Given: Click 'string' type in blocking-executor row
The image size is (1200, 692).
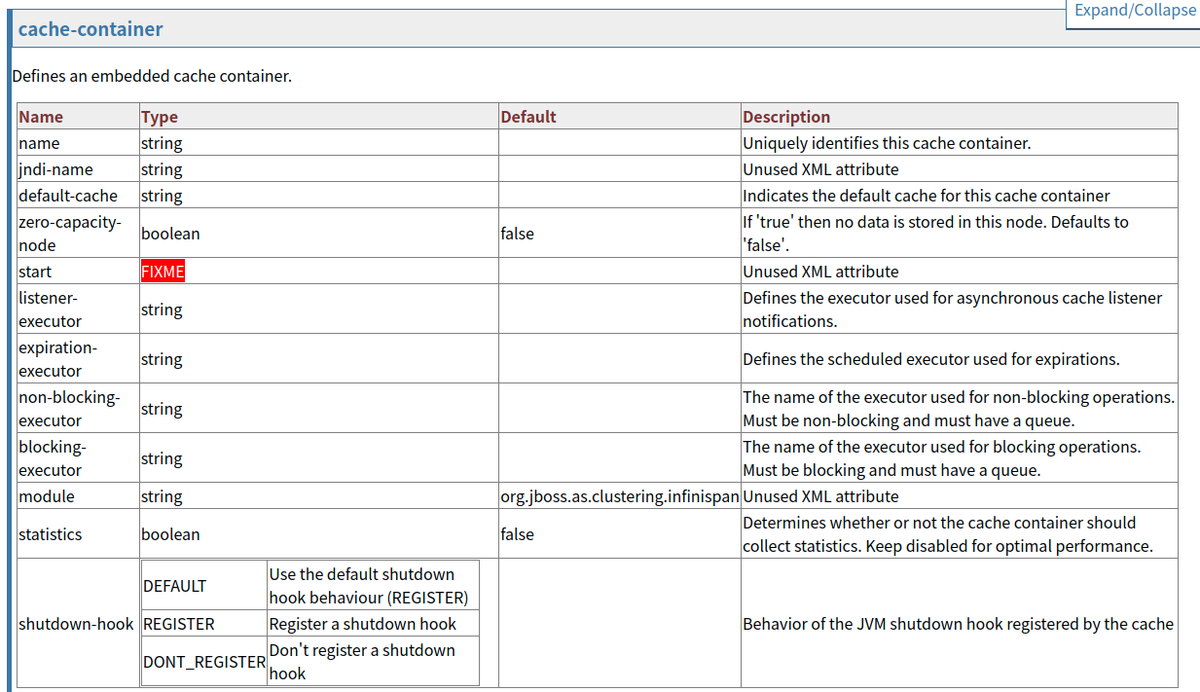Looking at the screenshot, I should 161,458.
